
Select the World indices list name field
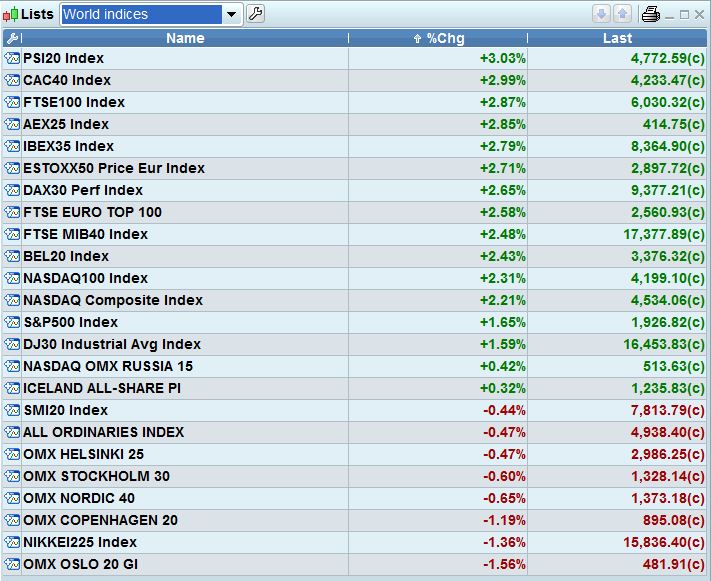[141, 15]
